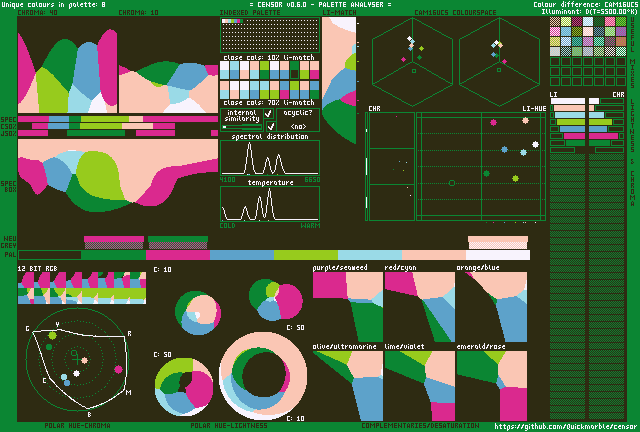This screenshot has height=432, width=640.
Task: Click the lime bar in the CHR chroma column
Action: (x=600, y=122)
